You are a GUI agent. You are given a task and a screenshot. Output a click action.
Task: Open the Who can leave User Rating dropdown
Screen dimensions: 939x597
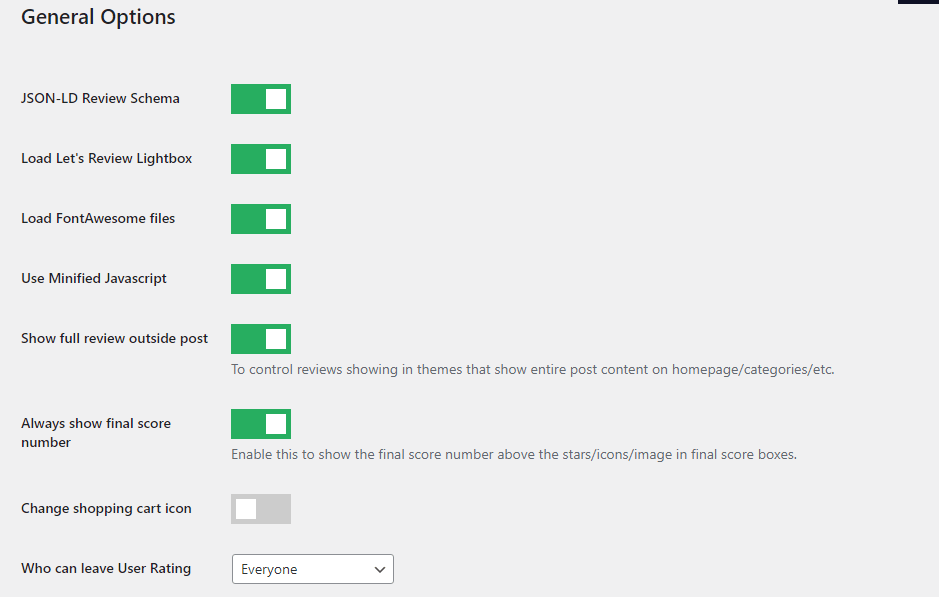point(312,568)
